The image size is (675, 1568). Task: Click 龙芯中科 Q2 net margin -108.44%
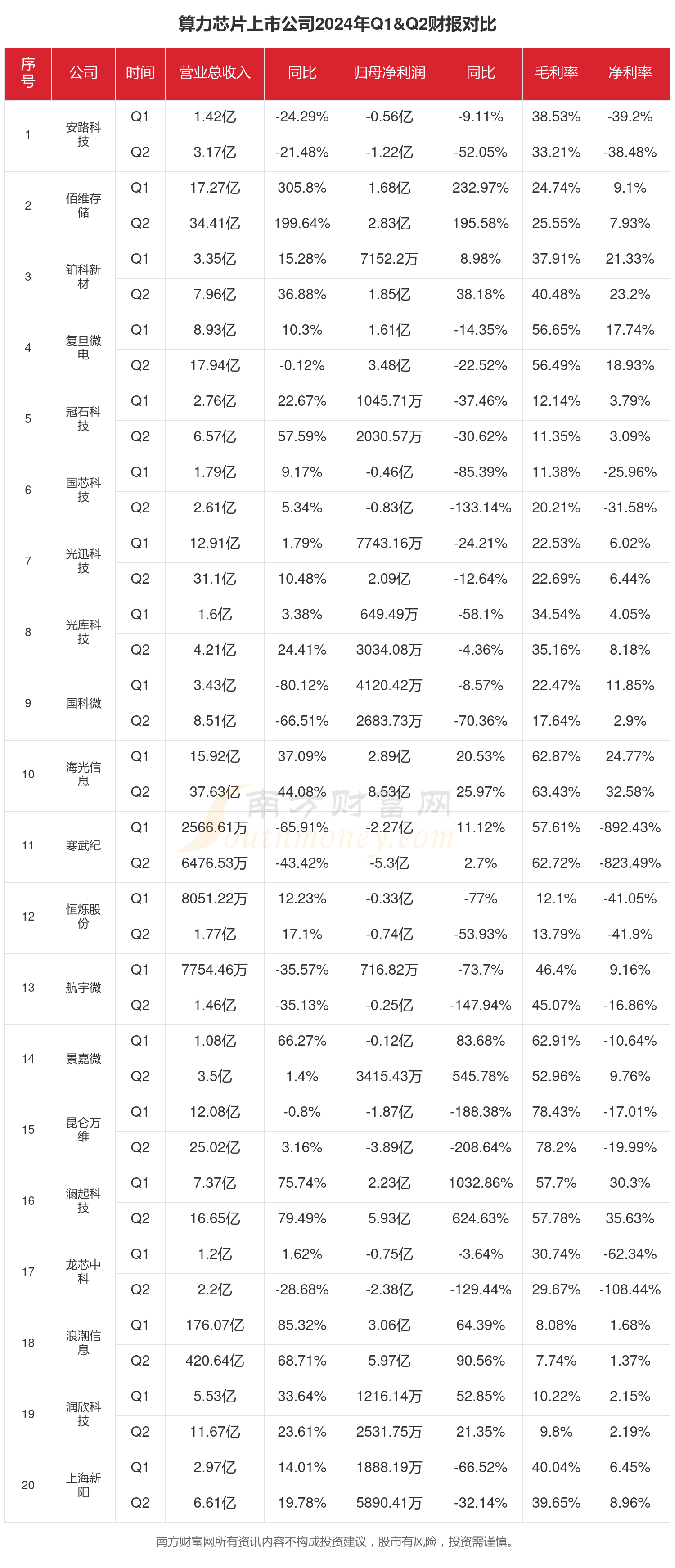pyautogui.click(x=630, y=1289)
